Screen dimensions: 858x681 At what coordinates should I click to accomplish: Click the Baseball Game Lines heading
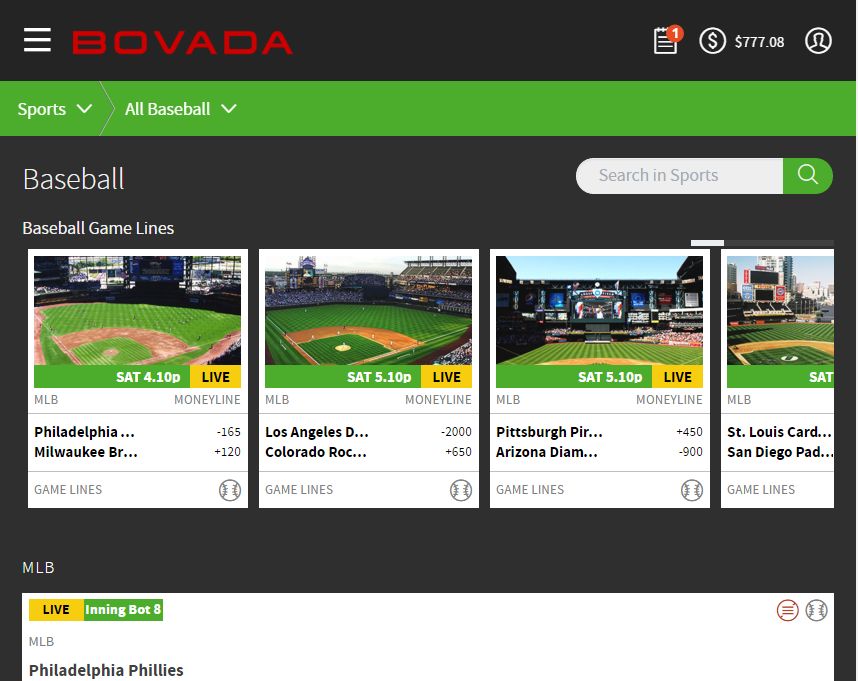coord(98,228)
